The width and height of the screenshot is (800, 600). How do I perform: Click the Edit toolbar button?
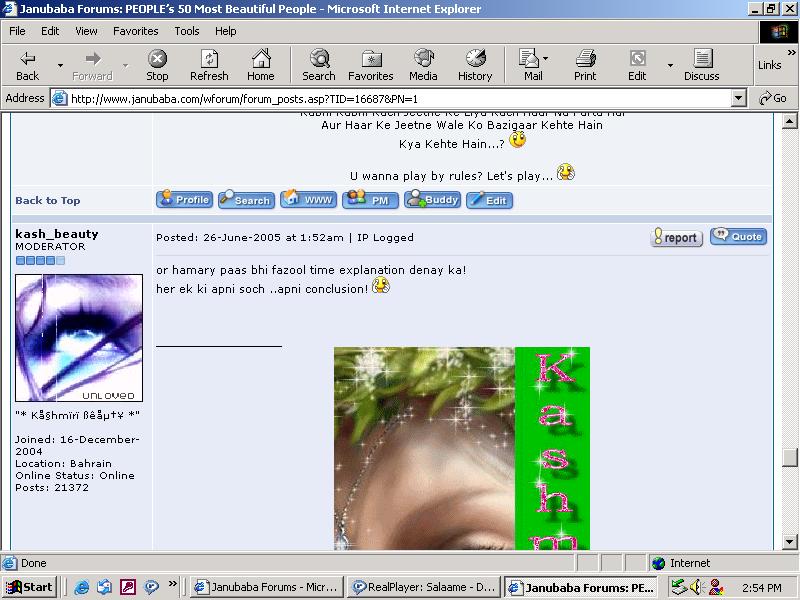coord(637,65)
